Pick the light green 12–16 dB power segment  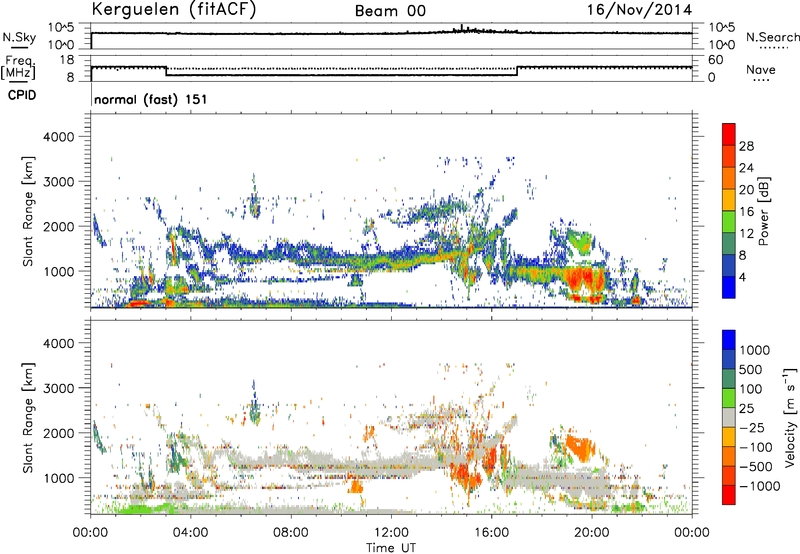coord(729,221)
